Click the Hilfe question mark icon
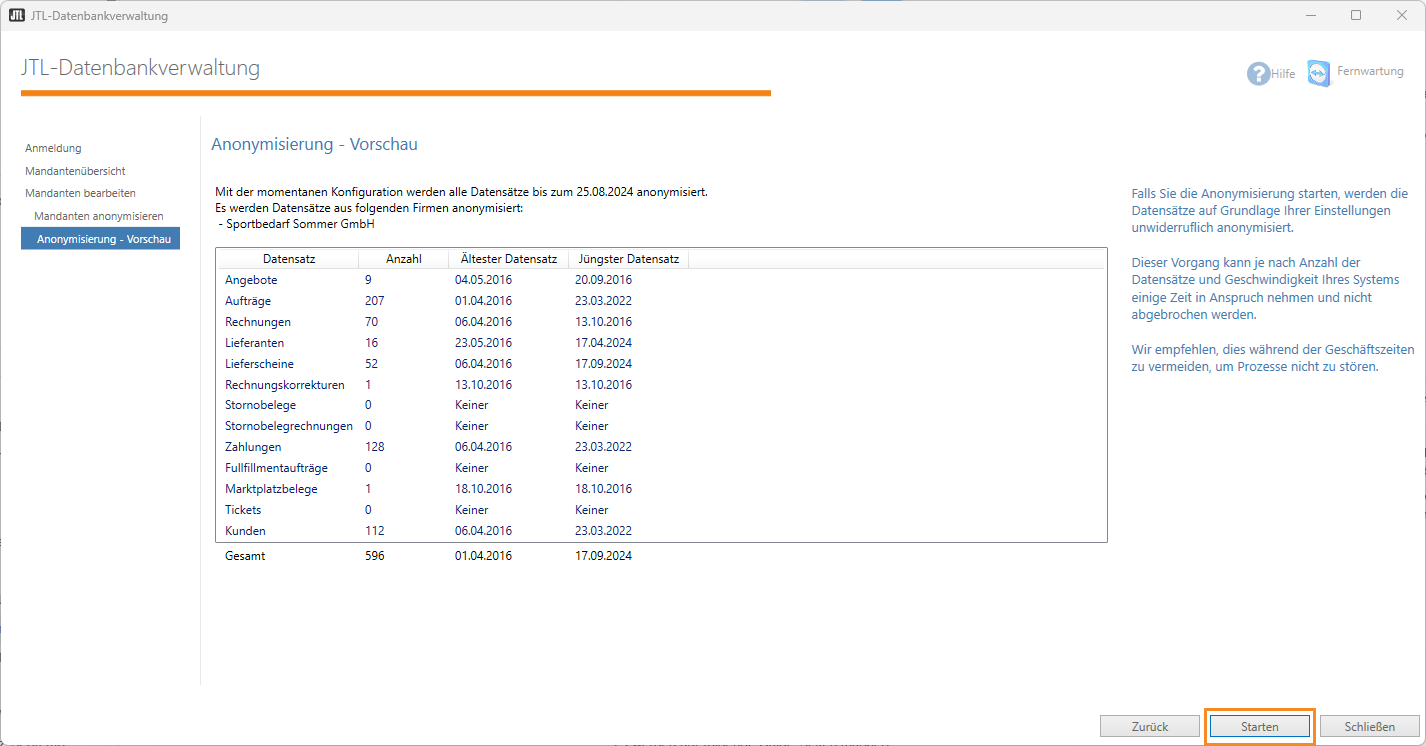The image size is (1426, 746). tap(1257, 74)
